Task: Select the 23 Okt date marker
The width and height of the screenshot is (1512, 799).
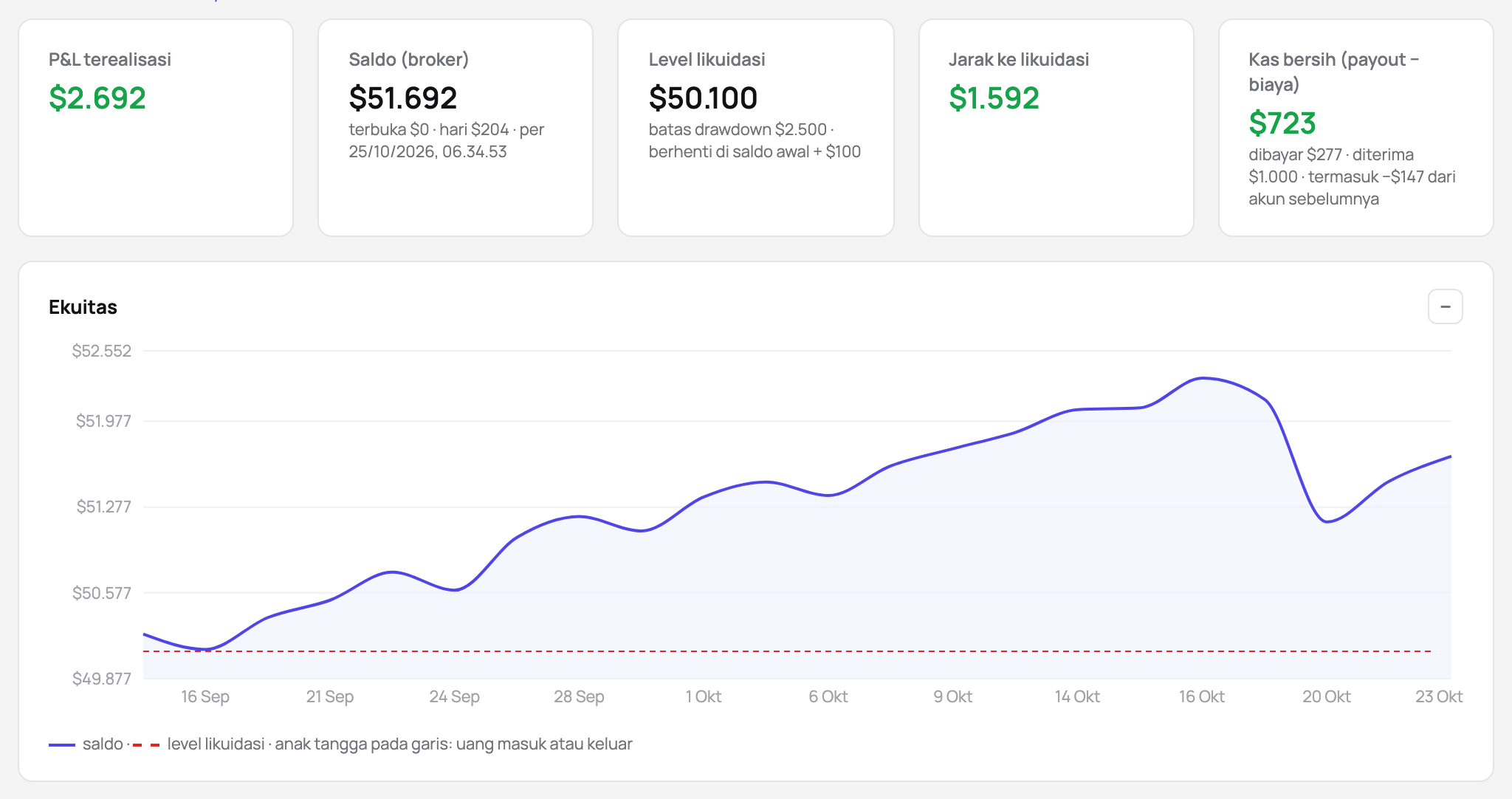Action: tap(1438, 696)
